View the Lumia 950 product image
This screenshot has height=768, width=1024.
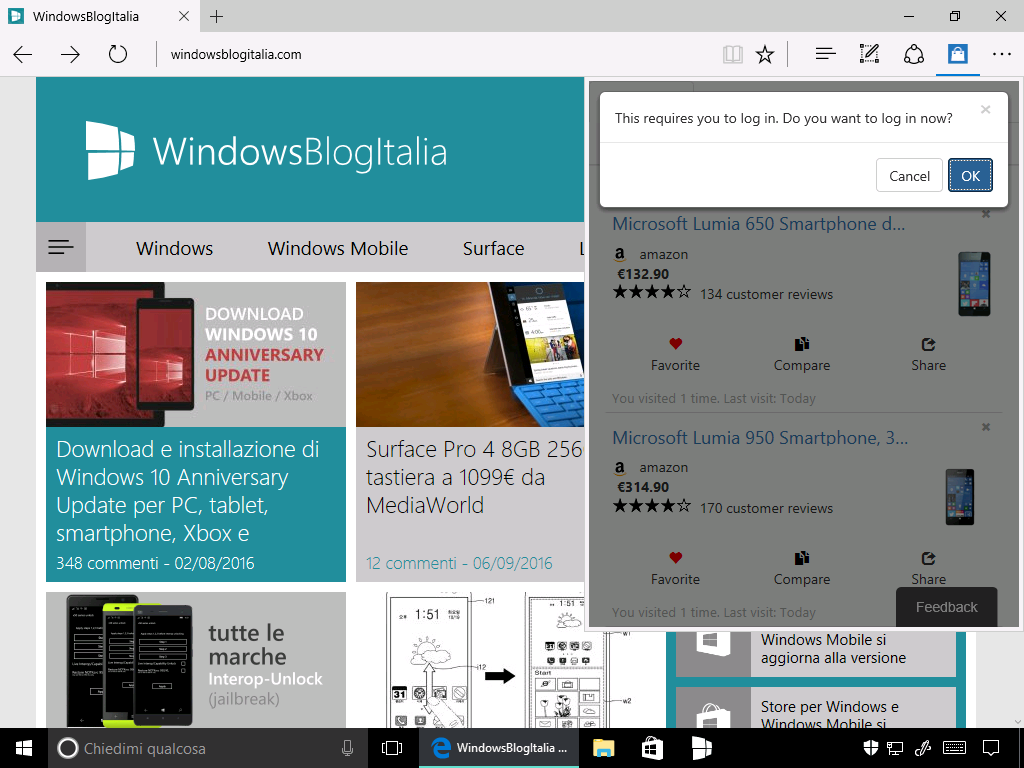click(x=960, y=497)
